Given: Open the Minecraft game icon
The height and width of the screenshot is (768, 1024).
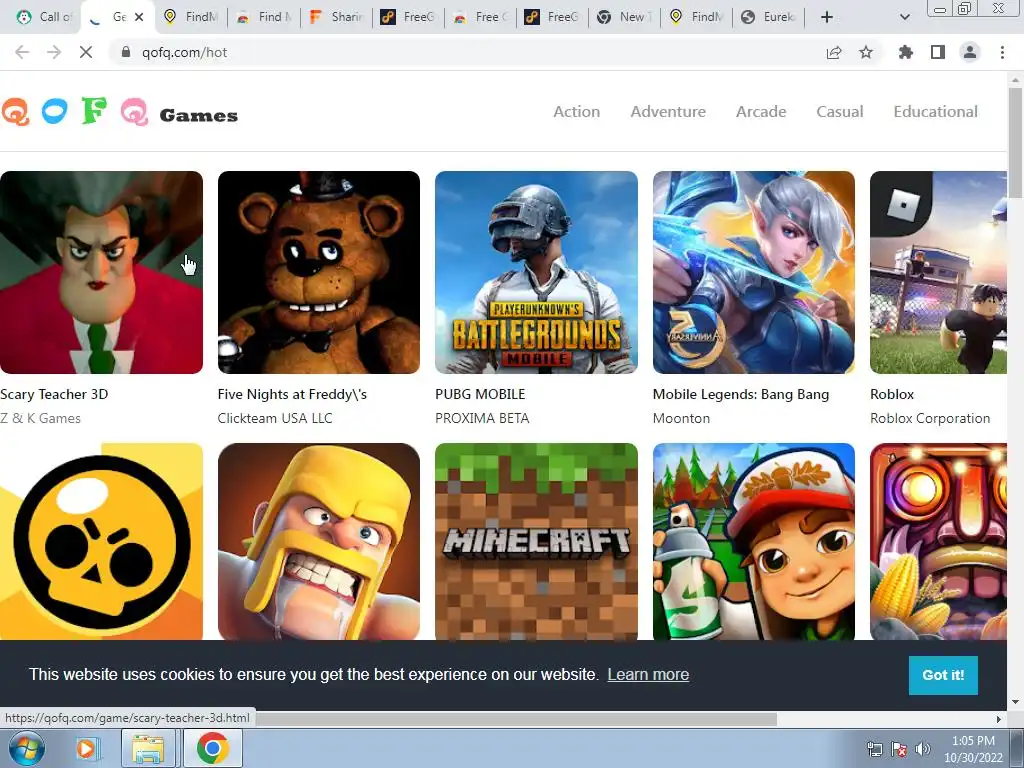Looking at the screenshot, I should 536,541.
